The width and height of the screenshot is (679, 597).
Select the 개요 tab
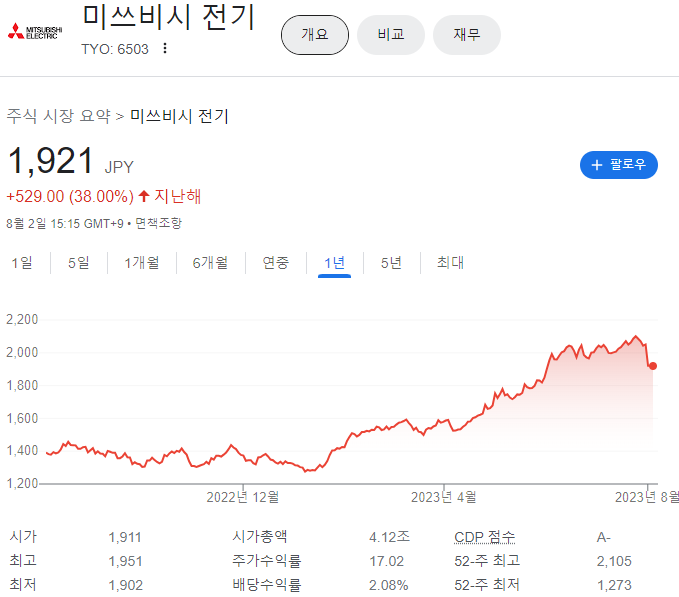[315, 35]
